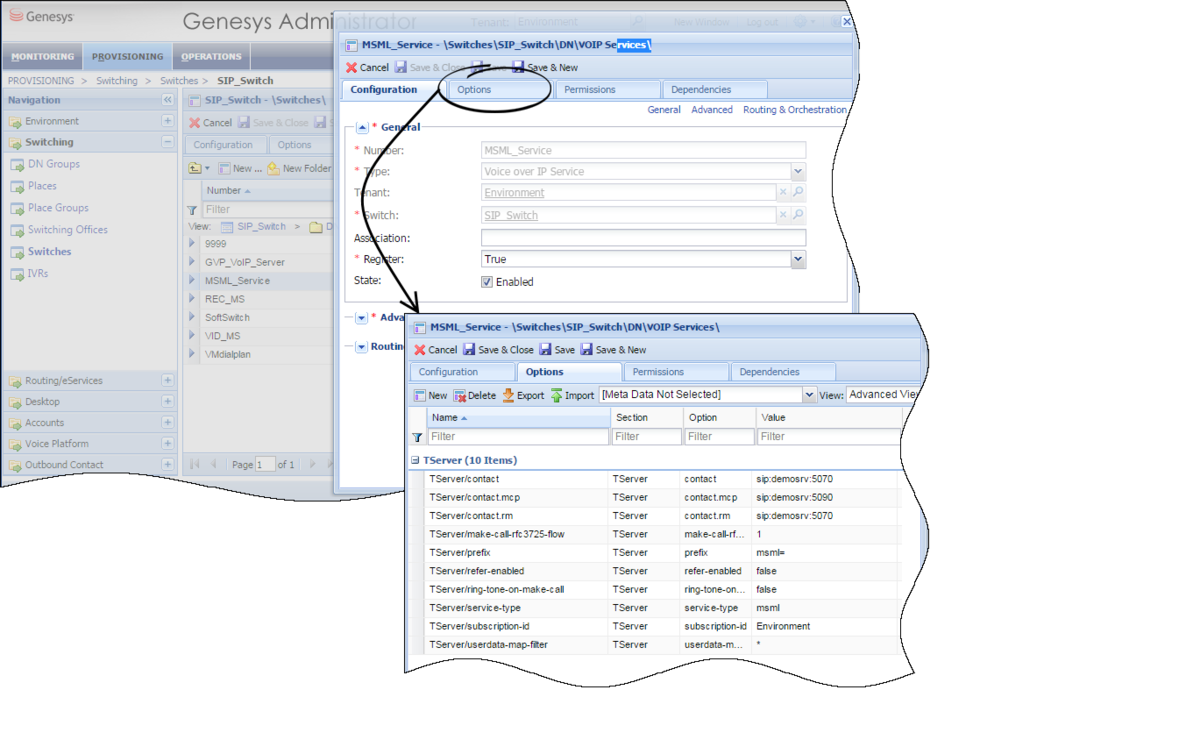The image size is (1200, 754).
Task: Open the SIP_Switch link in Switch field
Action: coord(511,216)
